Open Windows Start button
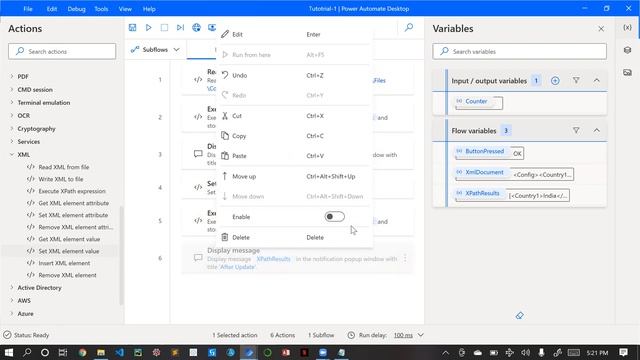Viewport: 640px width, 360px height. pyautogui.click(x=9, y=352)
